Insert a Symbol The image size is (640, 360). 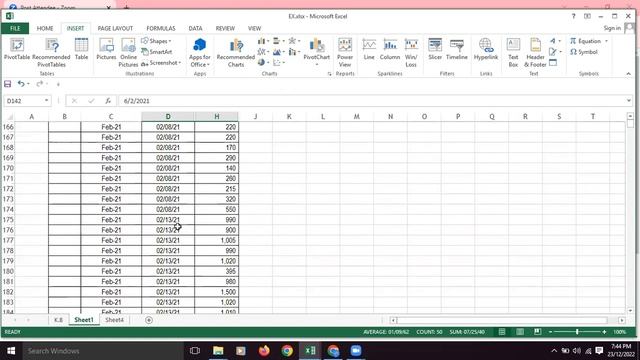(584, 52)
